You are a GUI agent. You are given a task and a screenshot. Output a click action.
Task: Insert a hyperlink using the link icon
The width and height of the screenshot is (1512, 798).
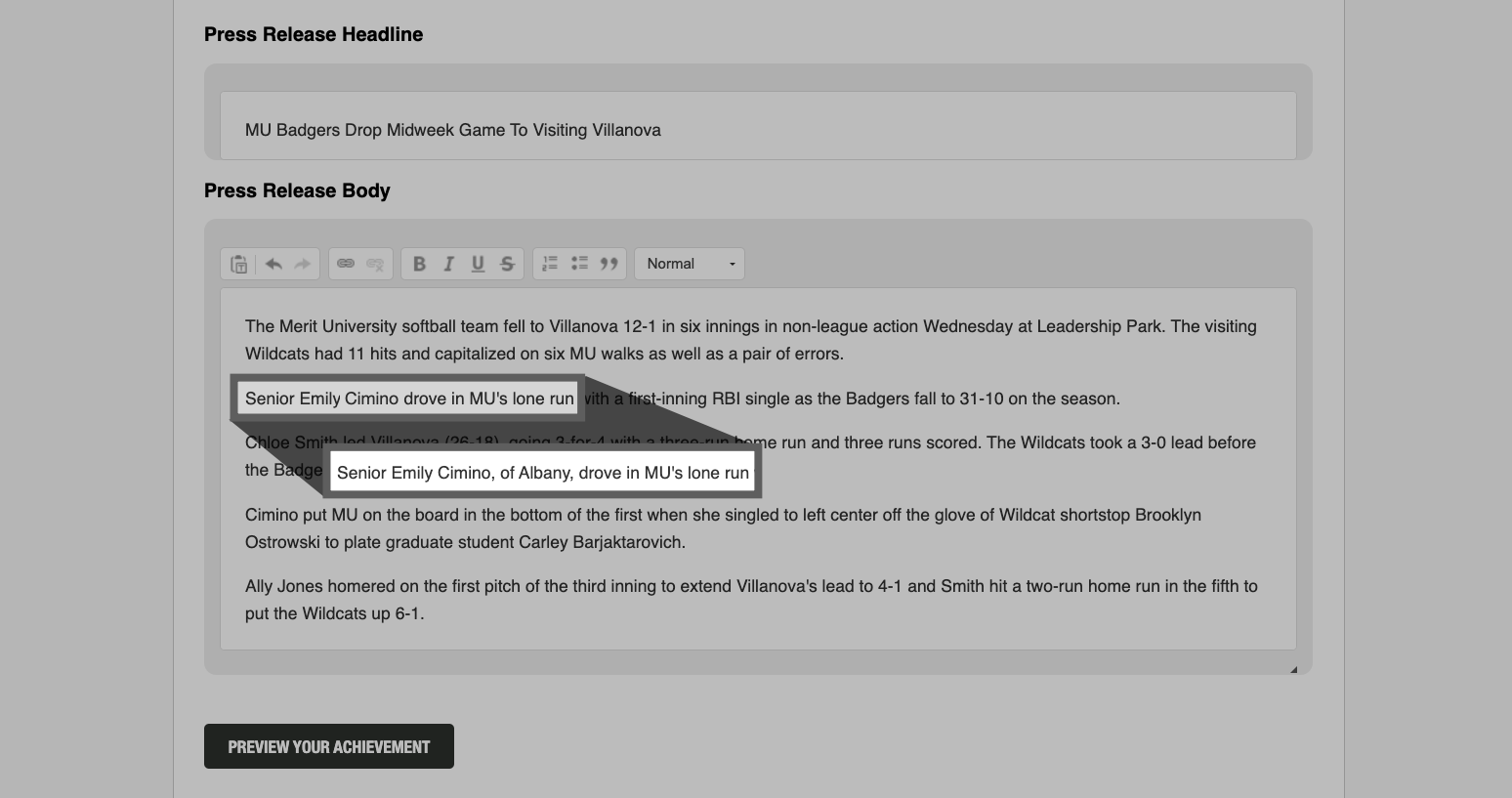(347, 263)
